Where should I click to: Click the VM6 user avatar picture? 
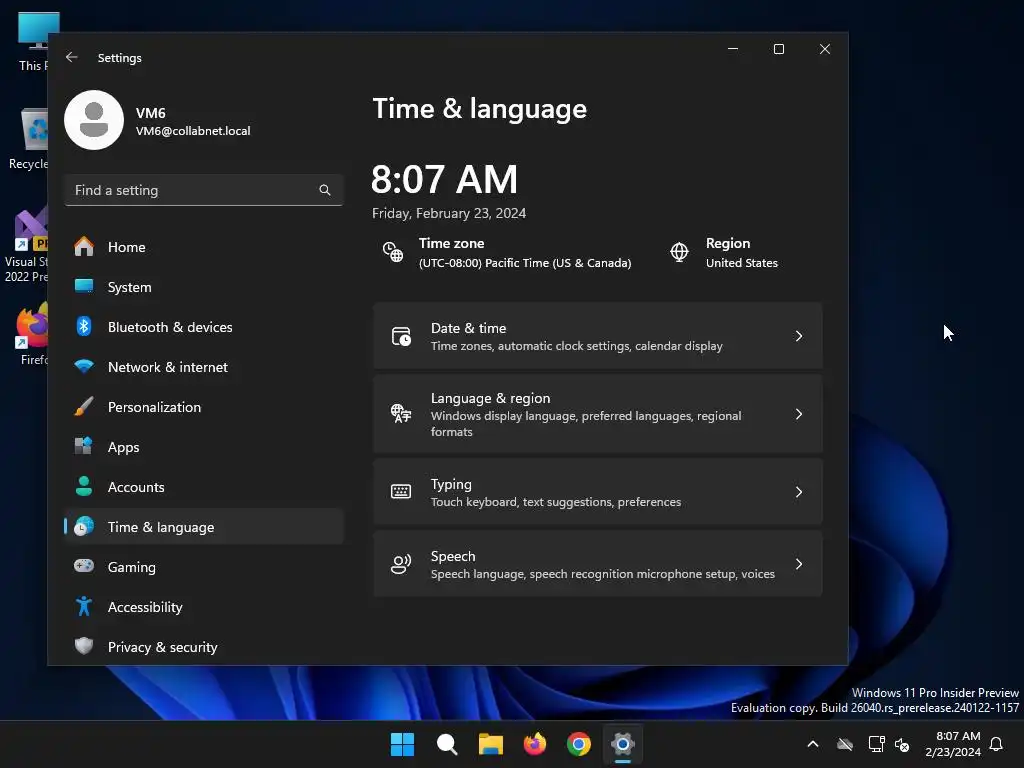(94, 120)
